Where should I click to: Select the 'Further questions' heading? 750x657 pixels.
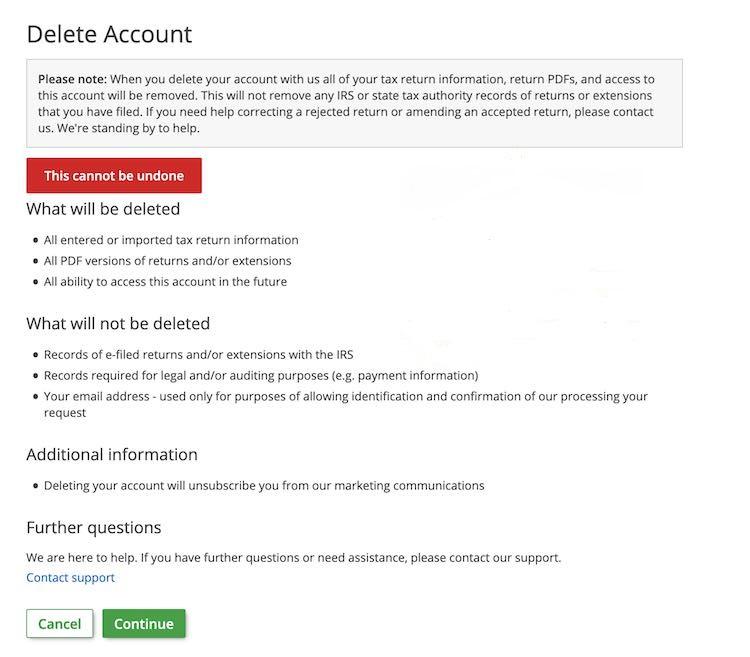pos(93,527)
